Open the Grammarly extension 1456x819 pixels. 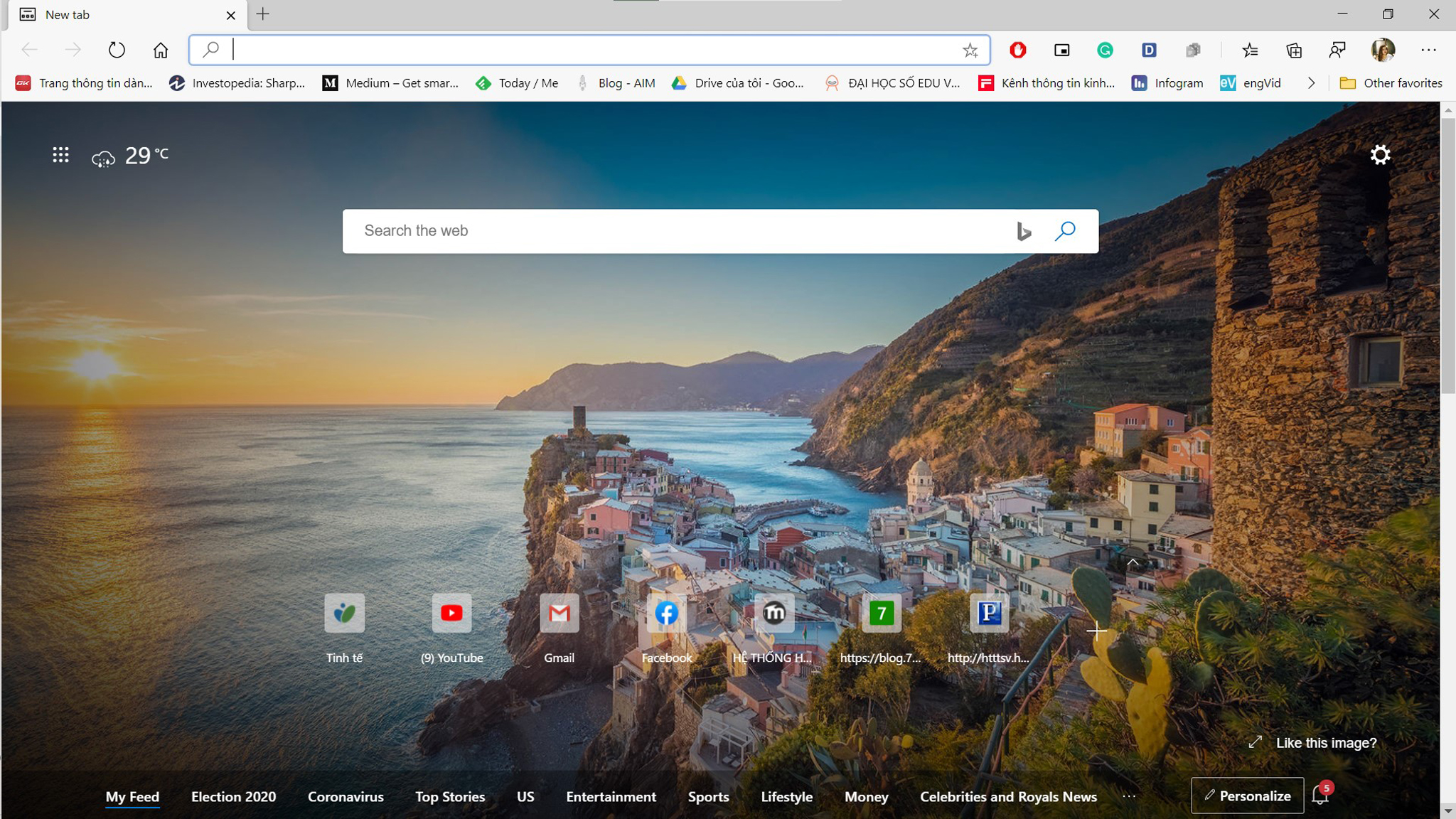1105,50
